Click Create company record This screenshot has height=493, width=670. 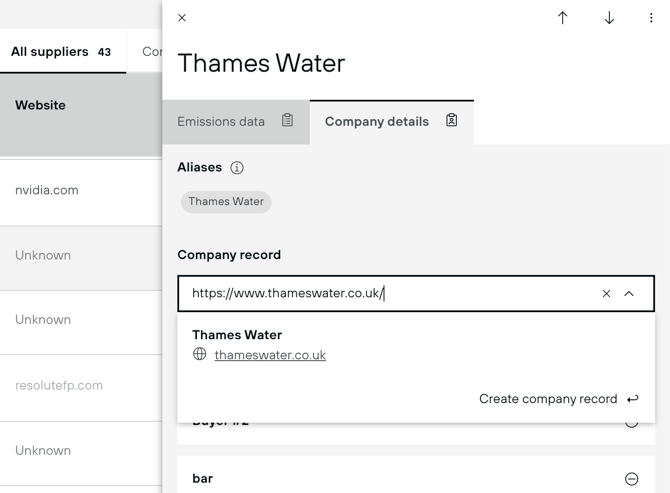(x=558, y=399)
